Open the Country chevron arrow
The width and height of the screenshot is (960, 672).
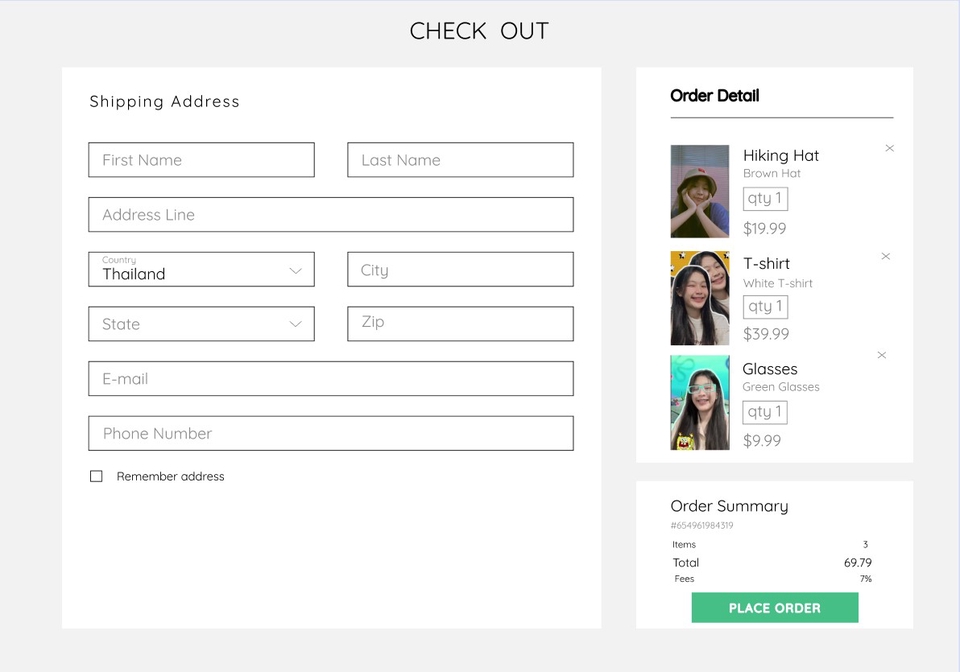tap(295, 269)
